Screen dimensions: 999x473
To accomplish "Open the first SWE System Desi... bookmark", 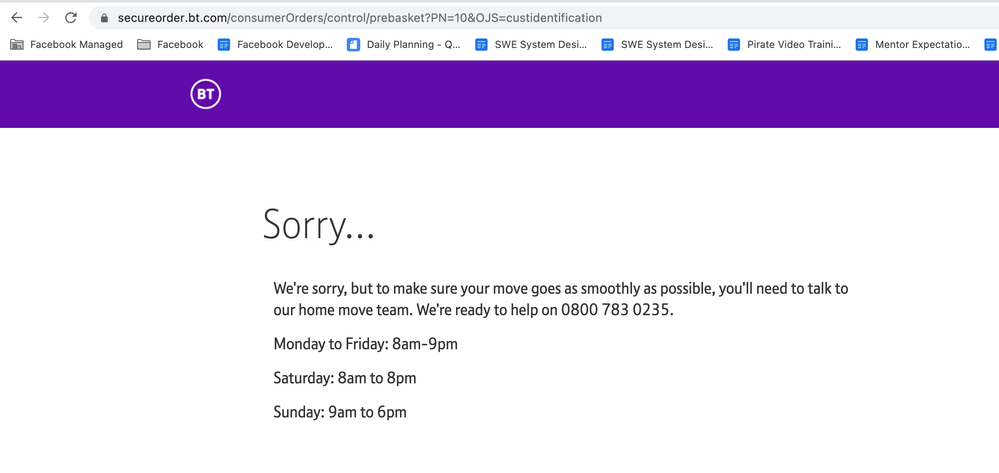I will [x=530, y=45].
